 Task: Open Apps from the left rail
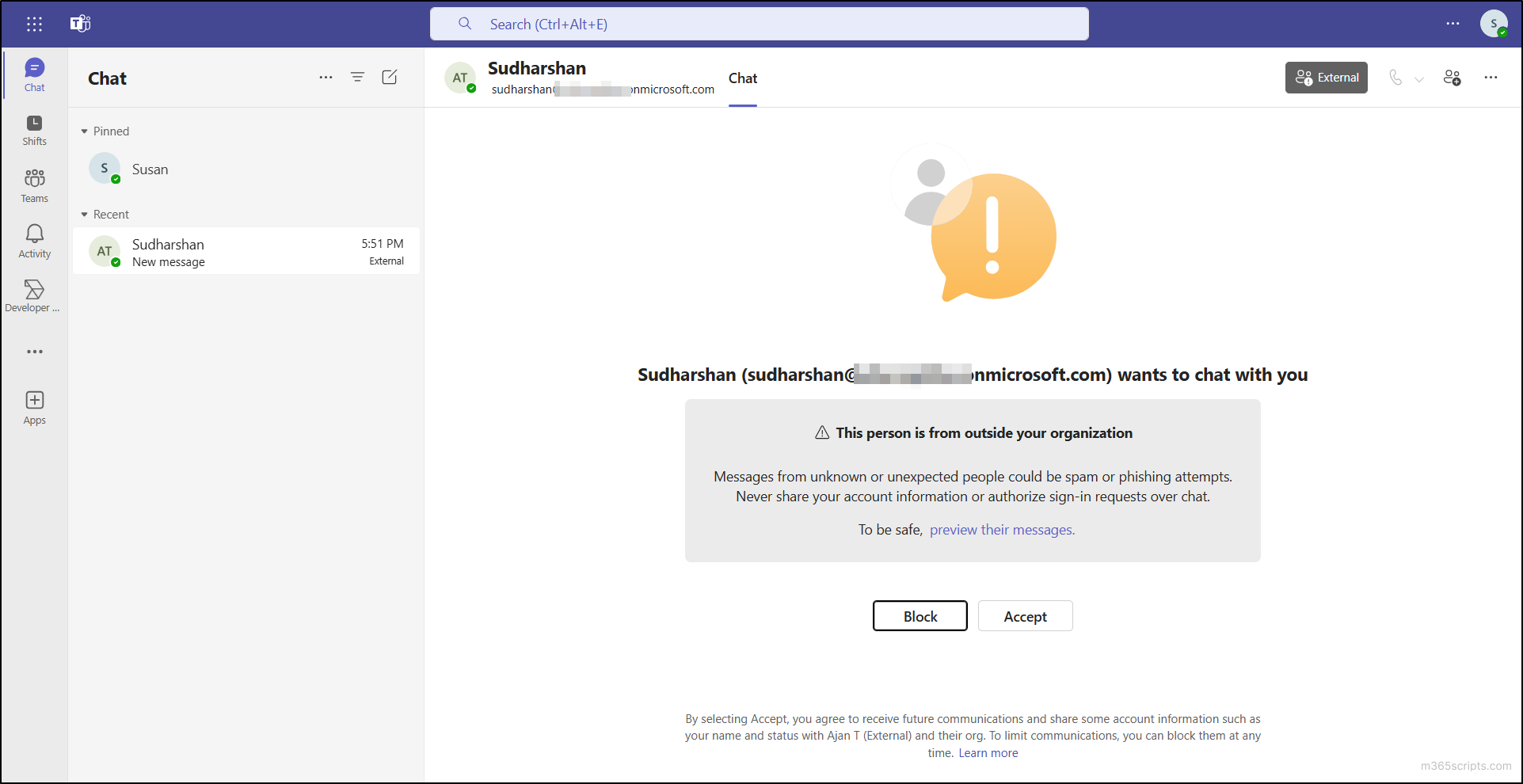(x=34, y=405)
